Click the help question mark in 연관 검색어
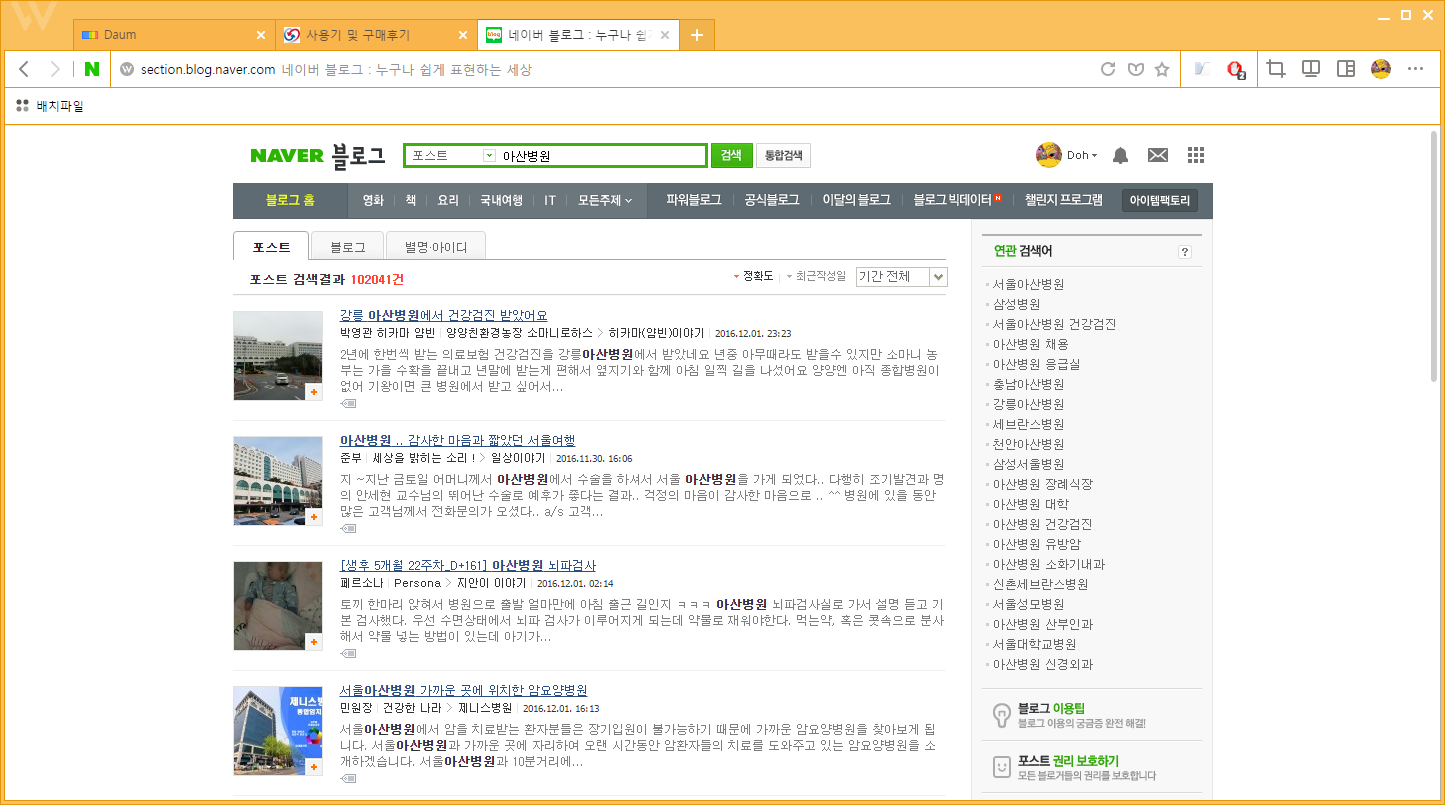Screen dimensions: 1445x805 pyautogui.click(x=1185, y=253)
